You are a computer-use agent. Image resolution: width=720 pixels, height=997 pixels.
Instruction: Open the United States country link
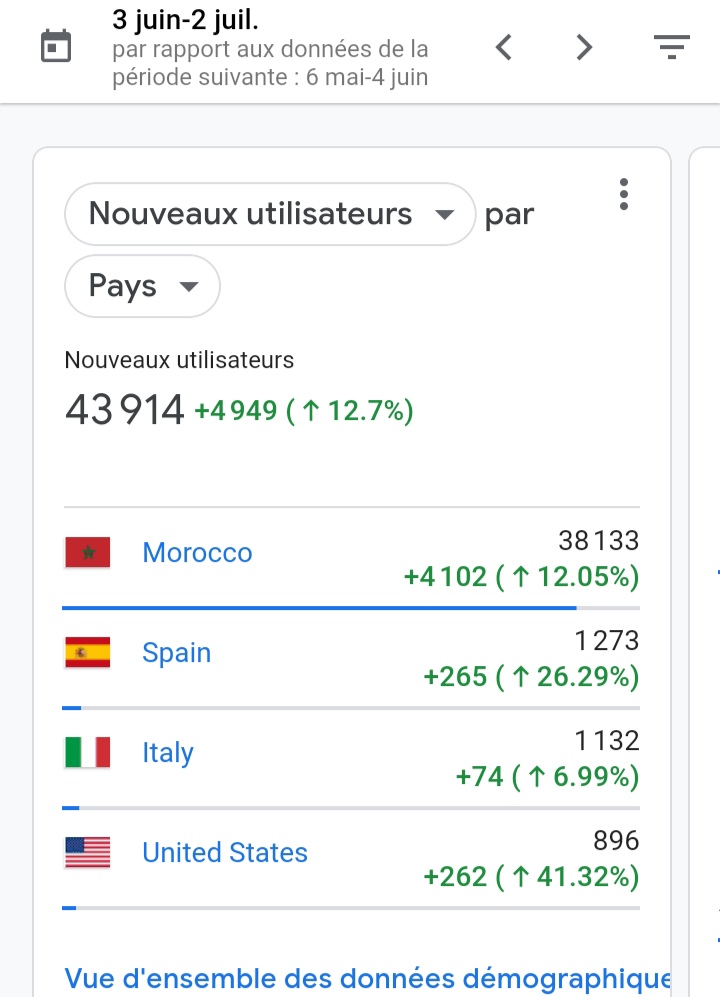(225, 853)
